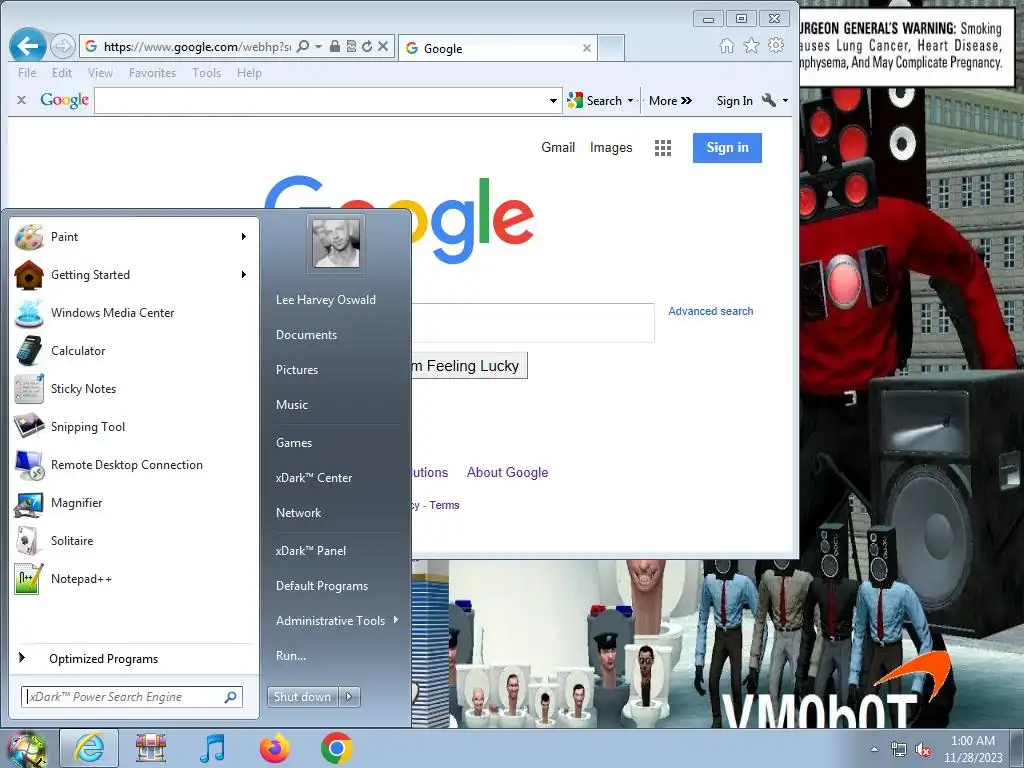Click the Start orb button
This screenshot has width=1024, height=768.
click(26, 750)
